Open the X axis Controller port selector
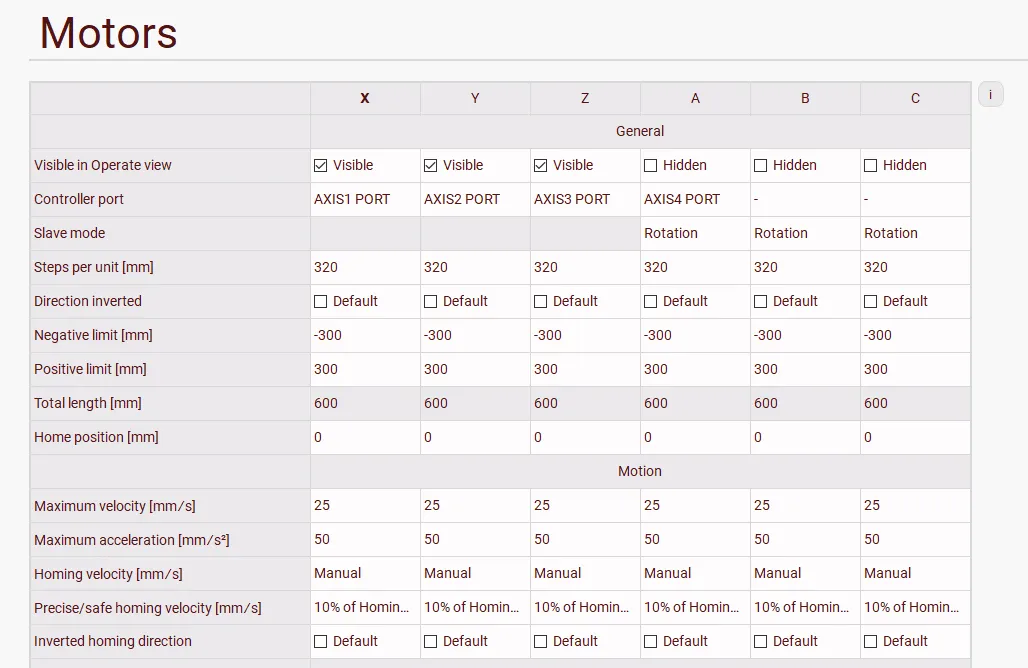 coord(366,199)
